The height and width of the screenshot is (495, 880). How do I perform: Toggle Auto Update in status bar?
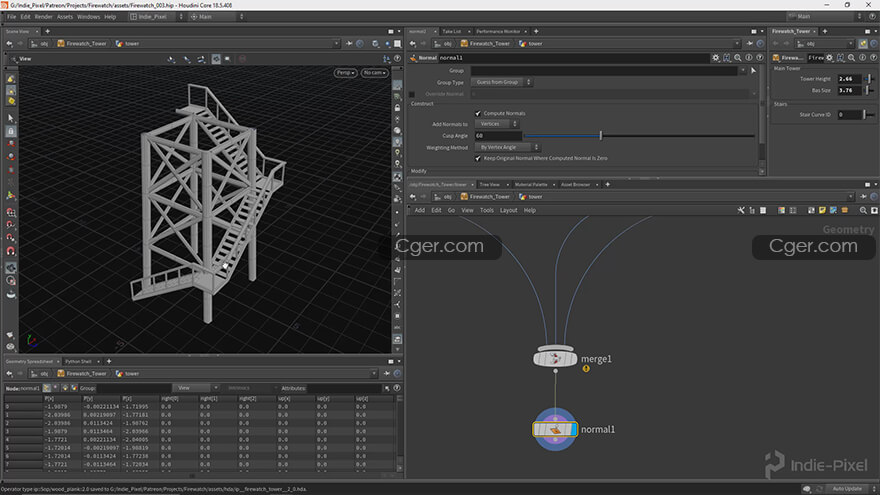847,489
